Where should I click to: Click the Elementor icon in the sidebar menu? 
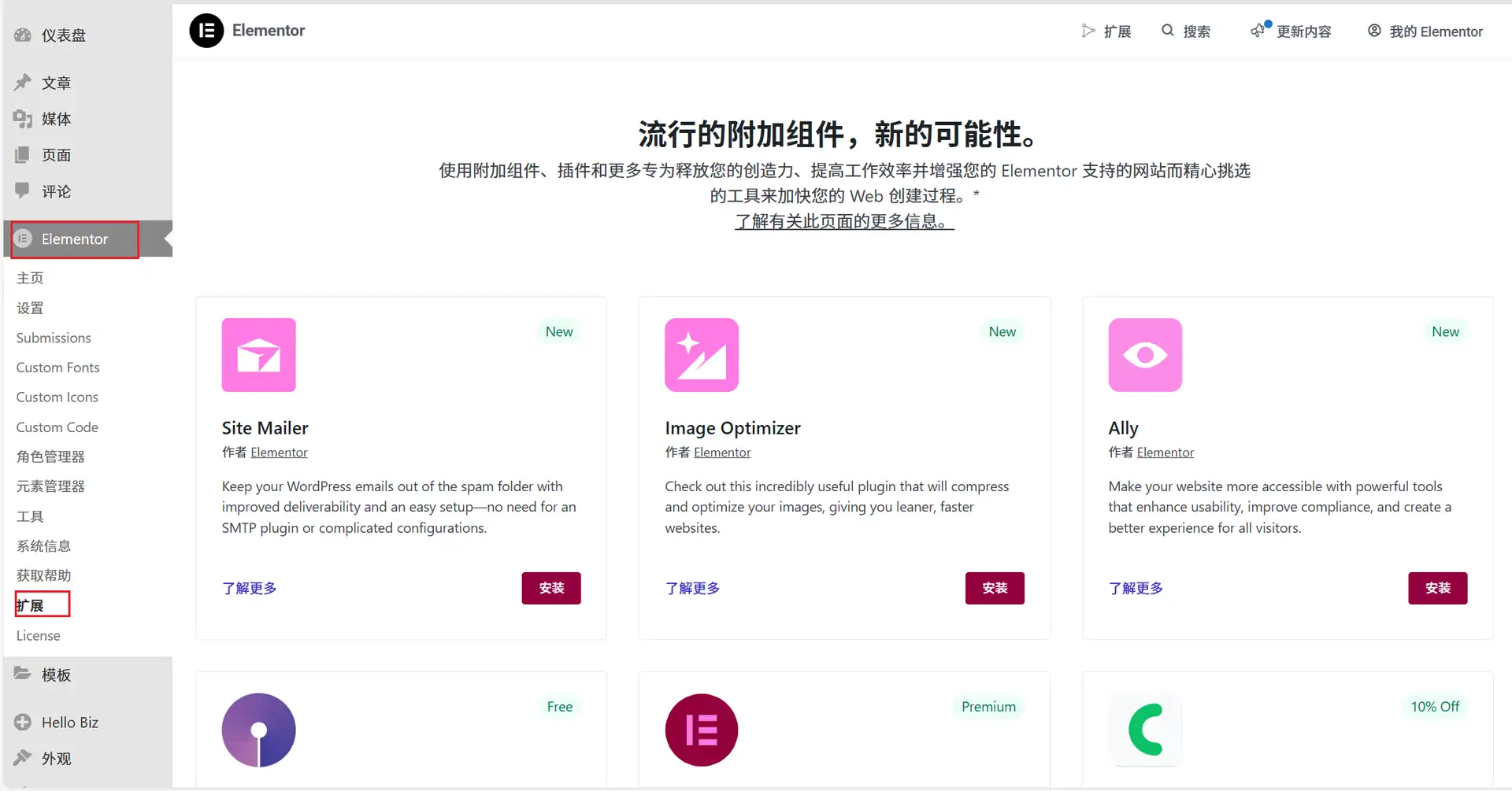coord(24,238)
